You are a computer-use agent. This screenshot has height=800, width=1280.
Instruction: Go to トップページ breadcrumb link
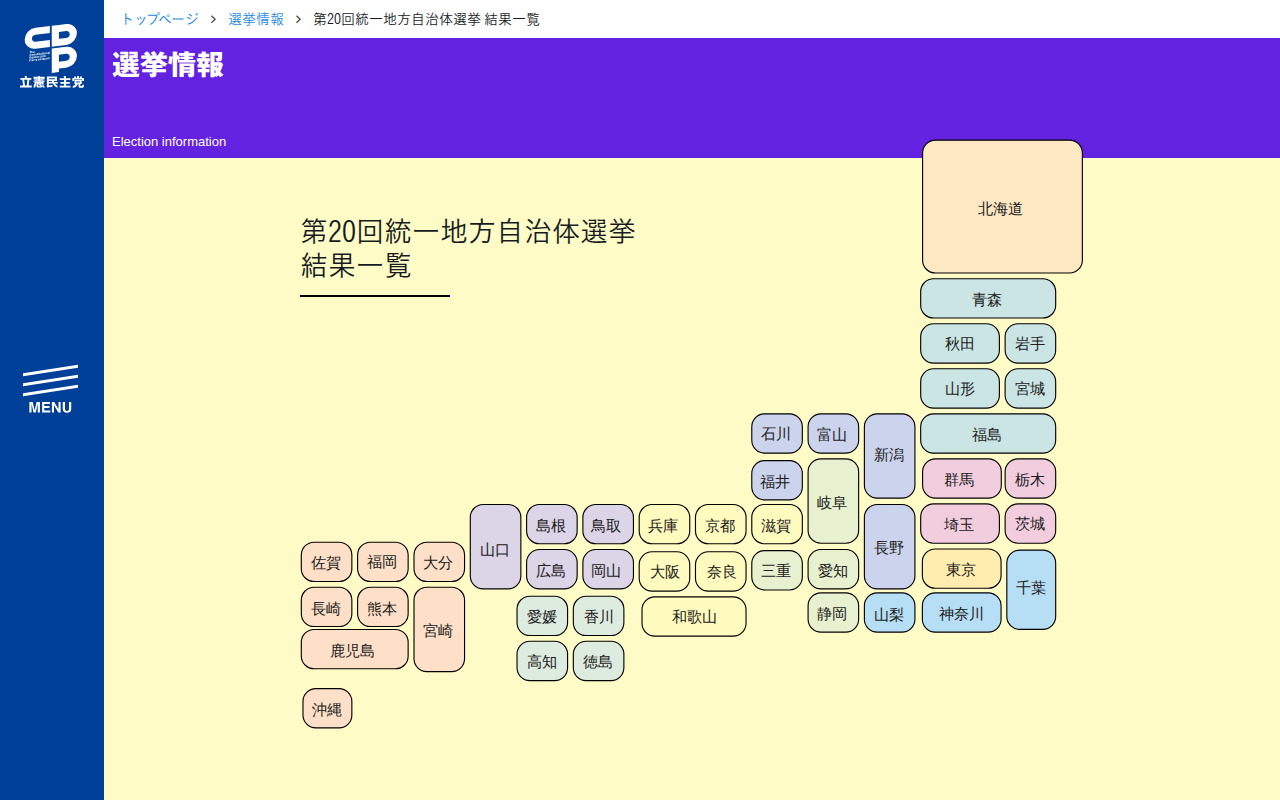click(160, 19)
